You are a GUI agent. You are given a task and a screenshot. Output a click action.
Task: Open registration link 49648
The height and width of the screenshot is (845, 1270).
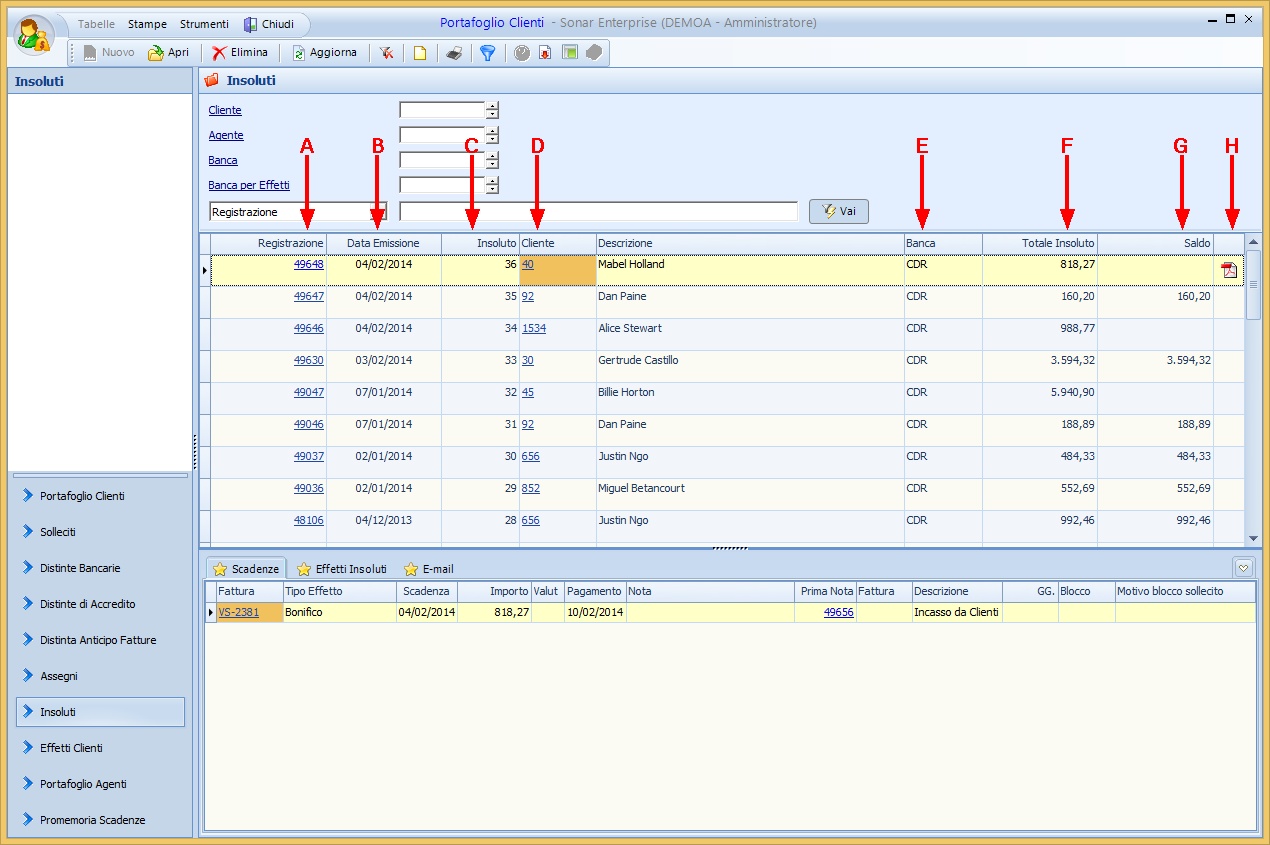(306, 264)
